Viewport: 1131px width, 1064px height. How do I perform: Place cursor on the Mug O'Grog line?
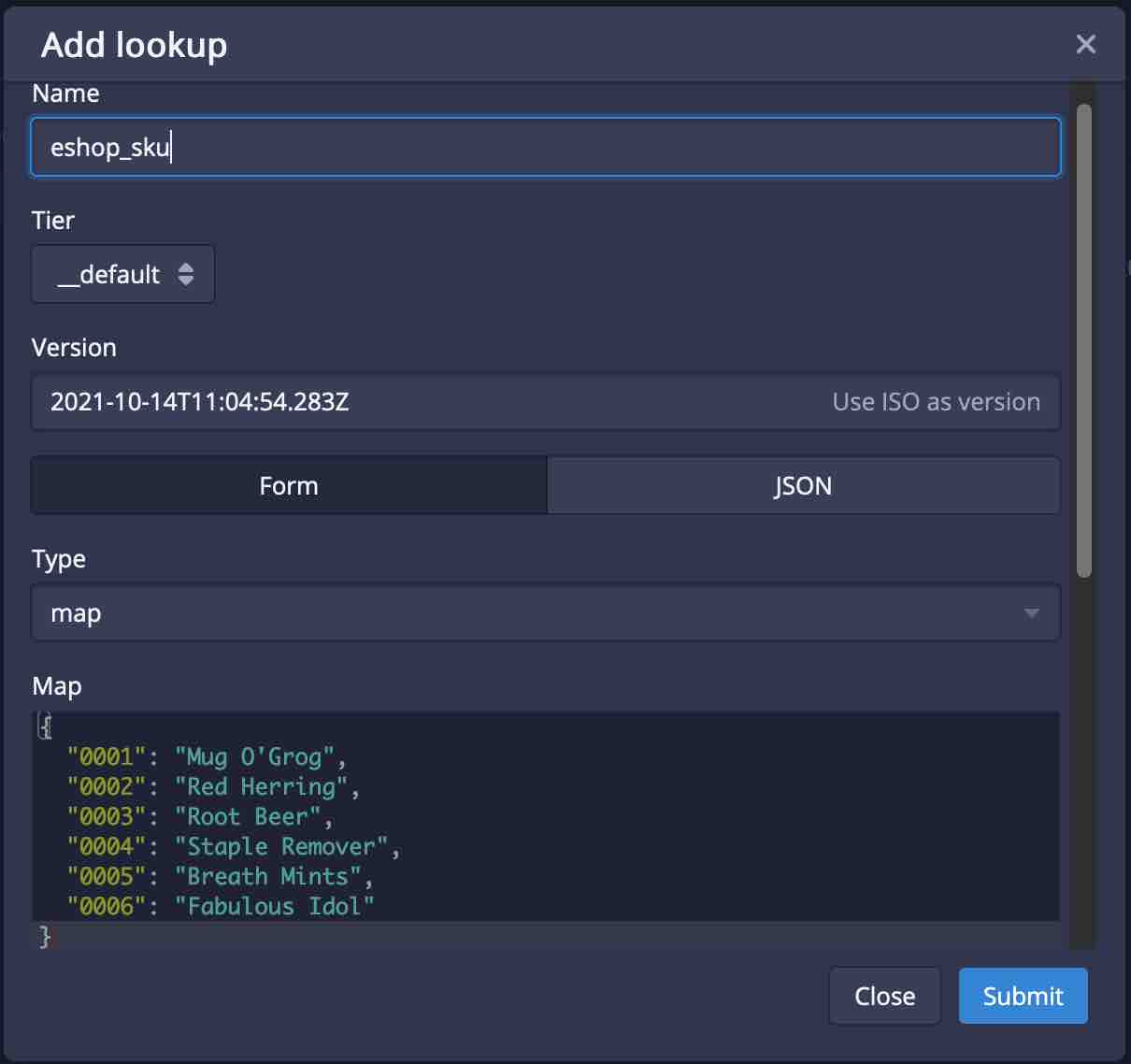pyautogui.click(x=252, y=756)
